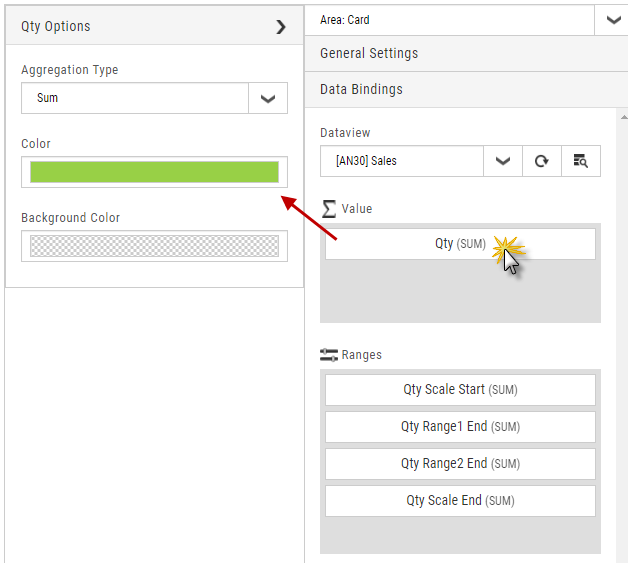Refresh the dataview with the reload icon

[542, 161]
